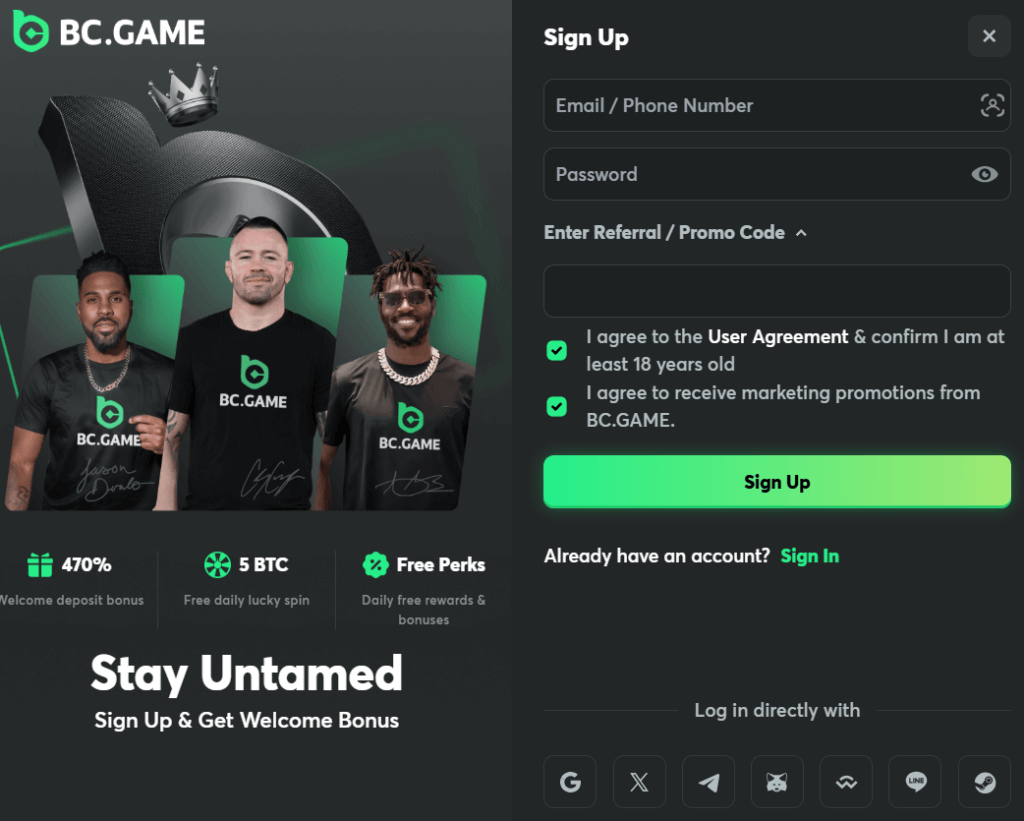The height and width of the screenshot is (821, 1024).
Task: Focus the Email / Phone Number field
Action: click(777, 106)
